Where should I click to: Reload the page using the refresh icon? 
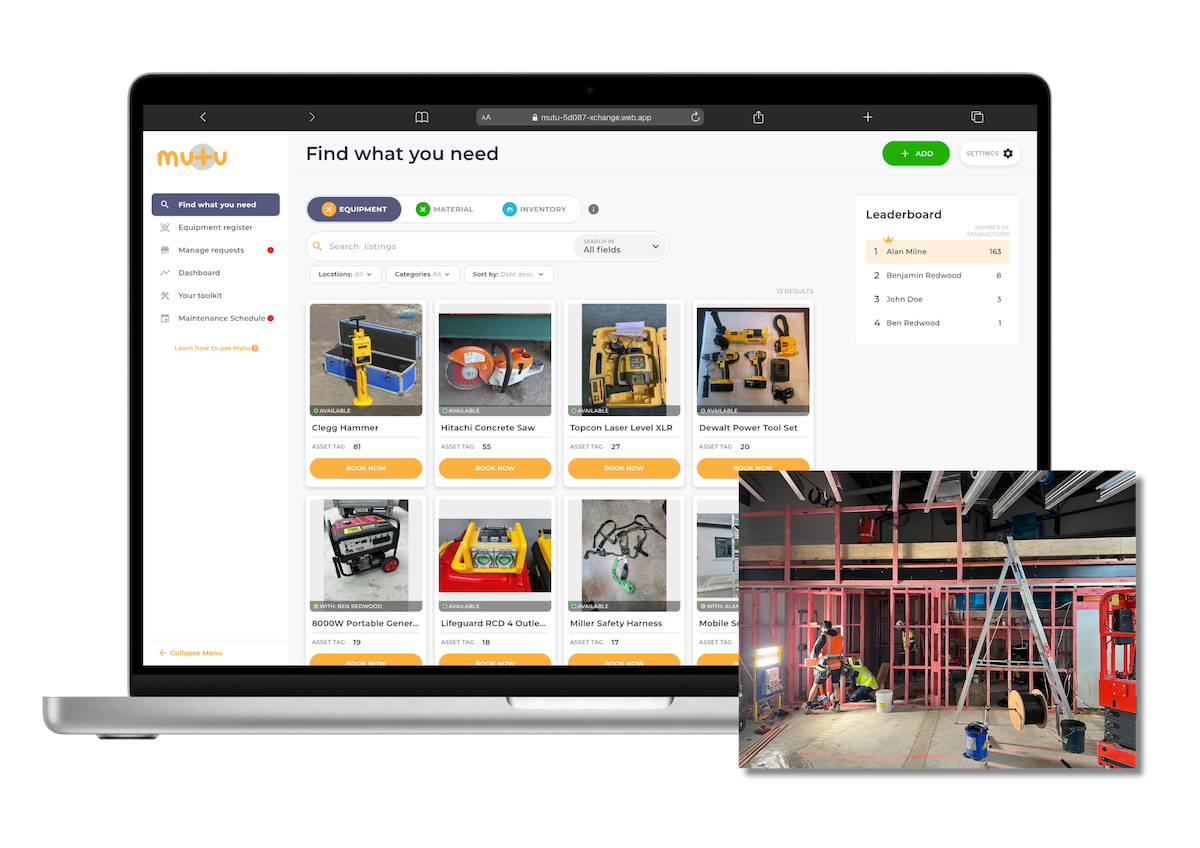click(x=695, y=117)
